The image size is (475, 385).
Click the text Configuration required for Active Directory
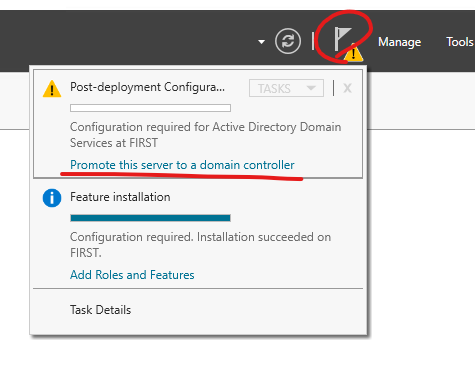point(205,135)
